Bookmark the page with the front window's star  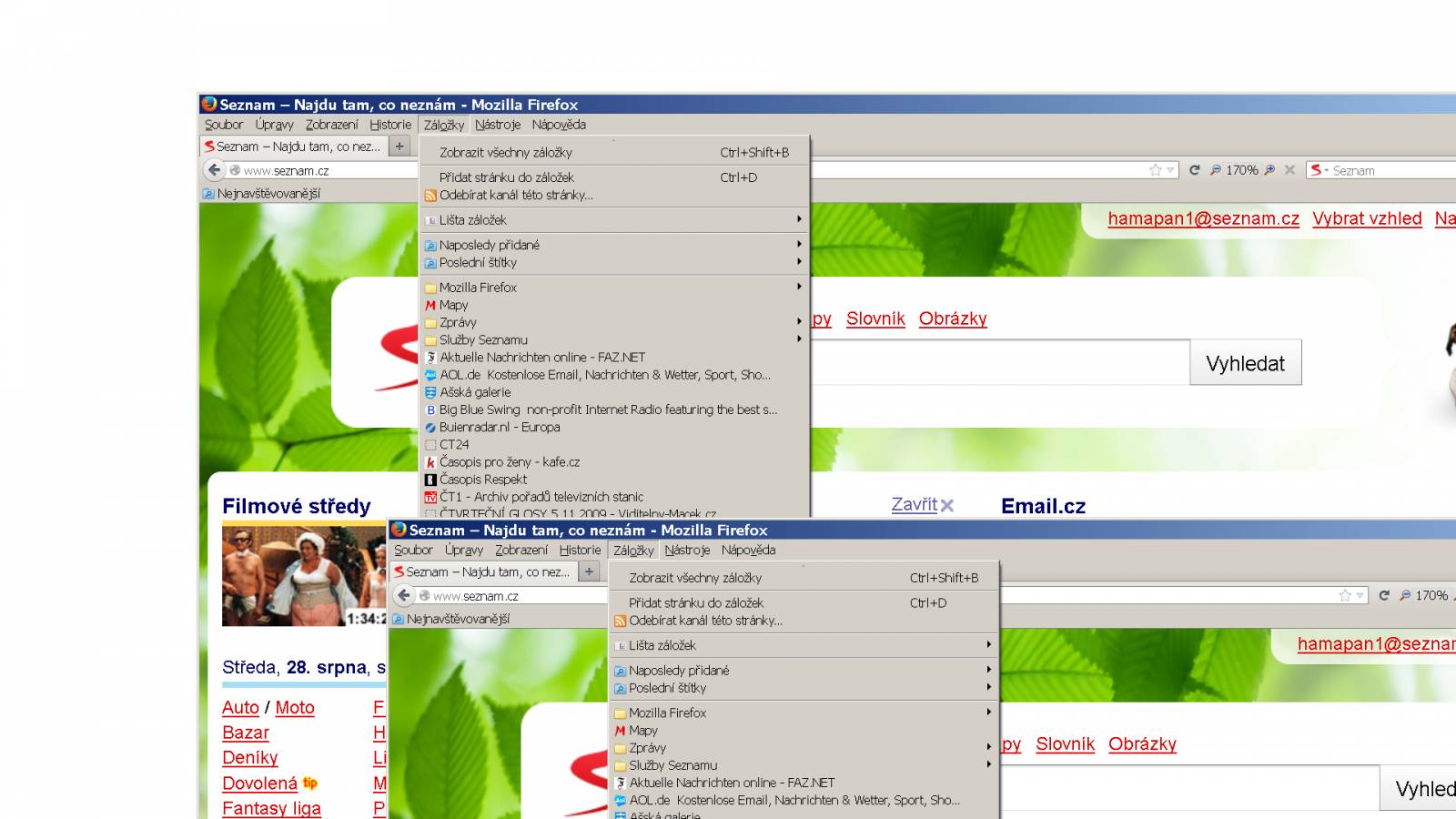[x=1345, y=595]
